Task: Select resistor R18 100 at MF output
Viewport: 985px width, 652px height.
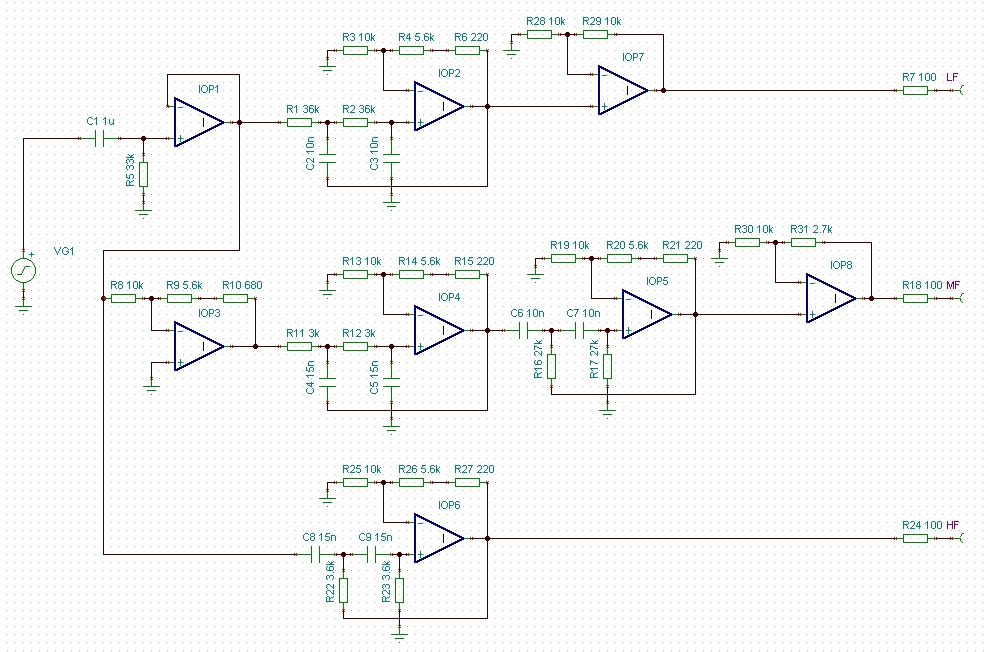Action: (x=915, y=298)
